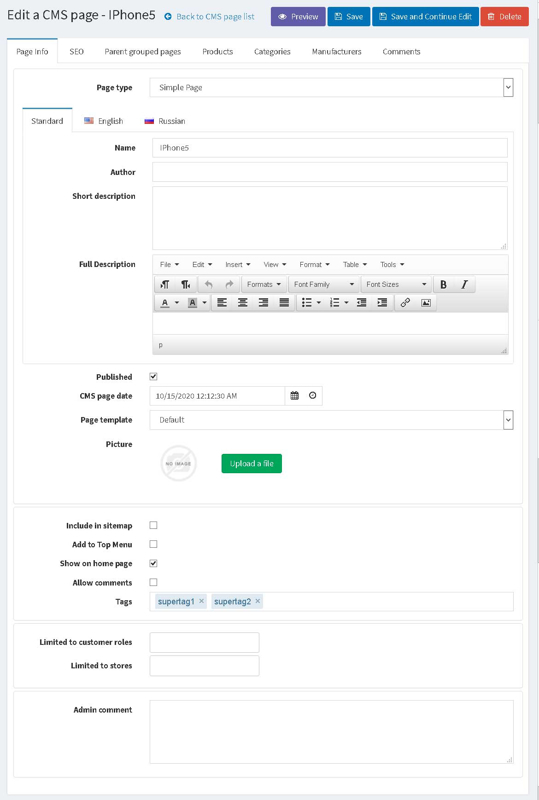The height and width of the screenshot is (800, 539).
Task: Align text left in Full Description
Action: 222,303
